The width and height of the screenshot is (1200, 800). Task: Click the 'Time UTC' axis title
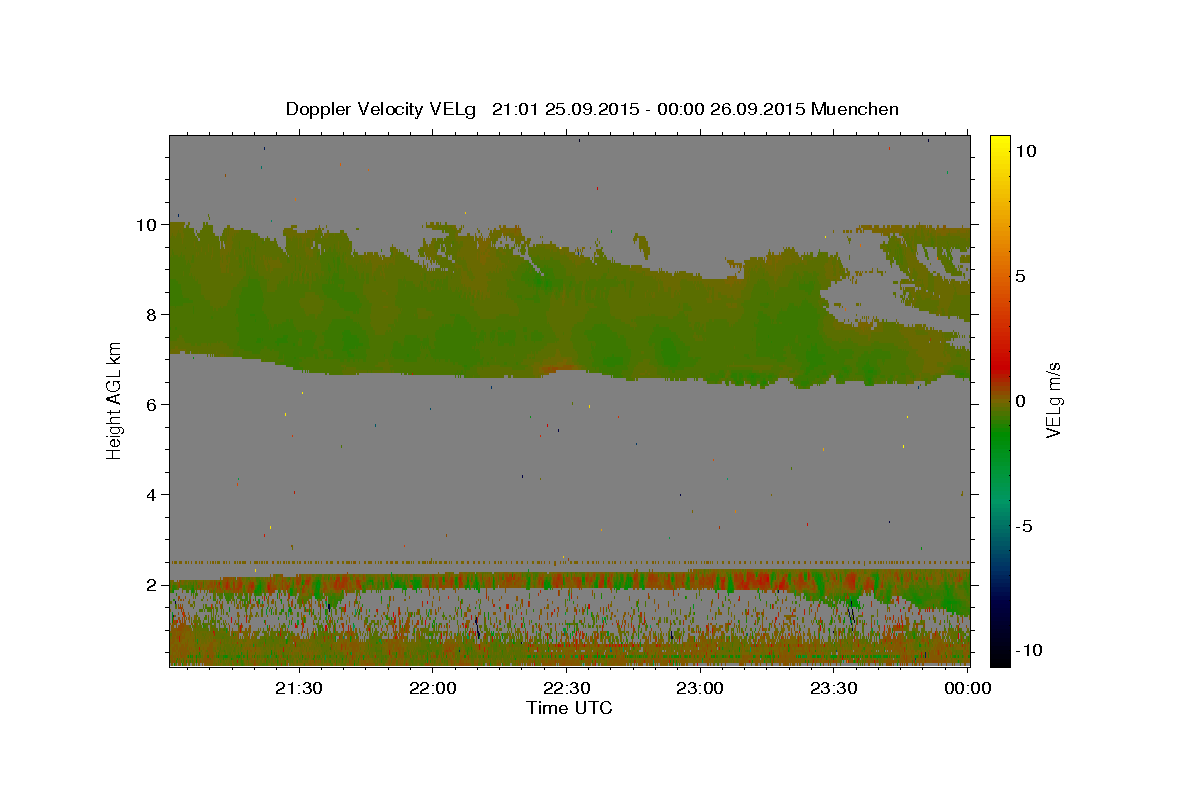(x=569, y=708)
